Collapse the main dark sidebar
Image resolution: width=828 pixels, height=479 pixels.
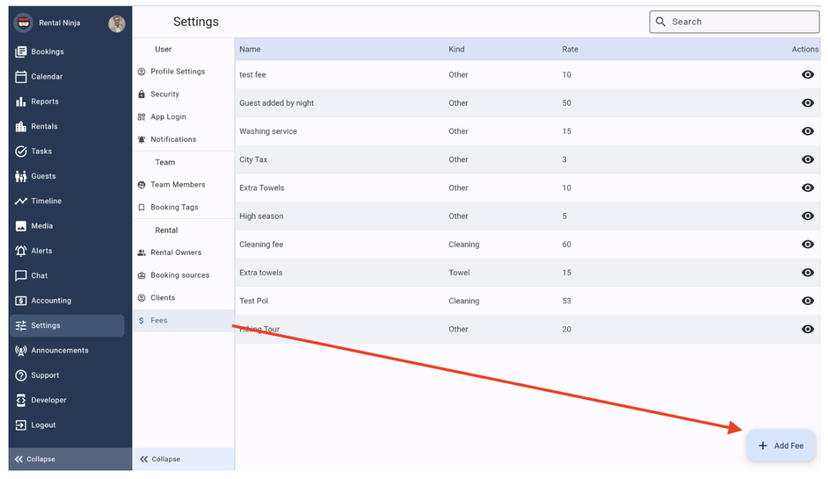[x=70, y=459]
